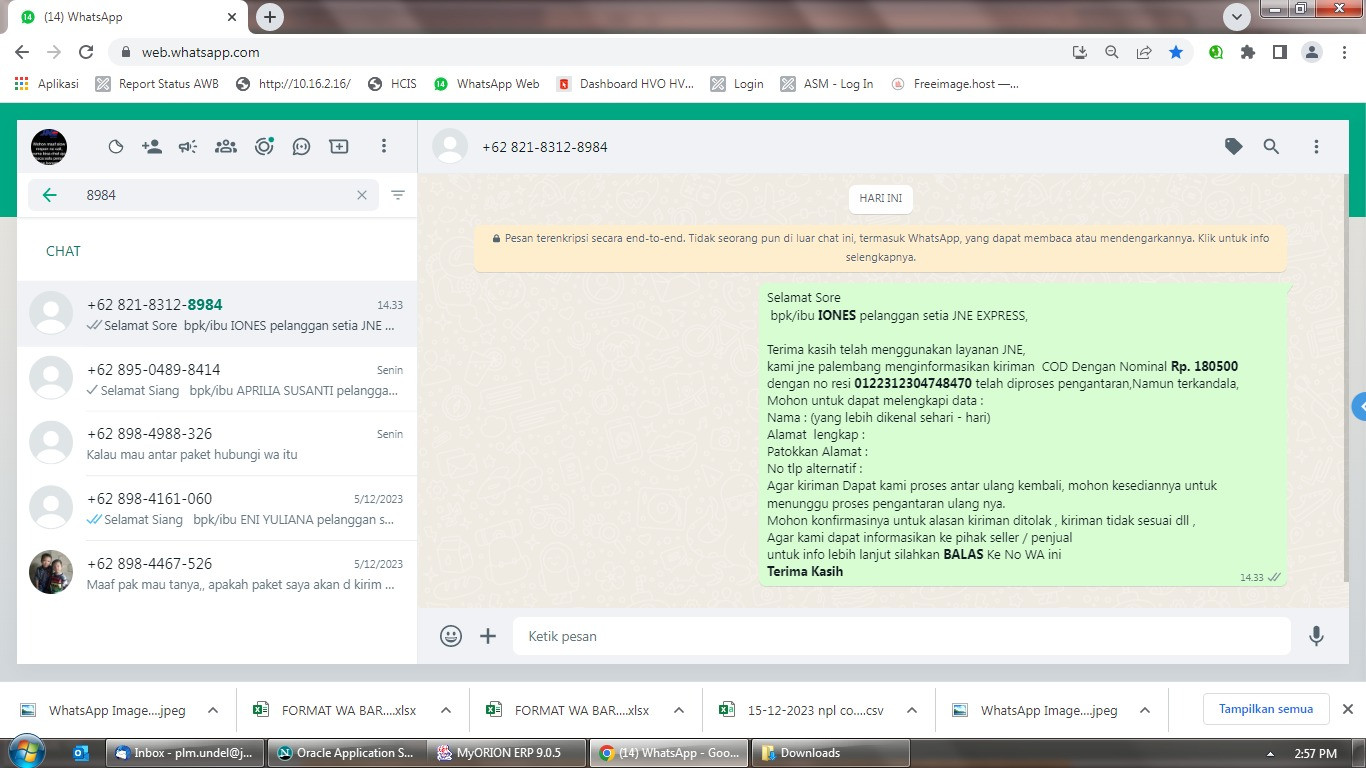Go back in browser history
Screen dimensions: 1366x768
pyautogui.click(x=22, y=52)
